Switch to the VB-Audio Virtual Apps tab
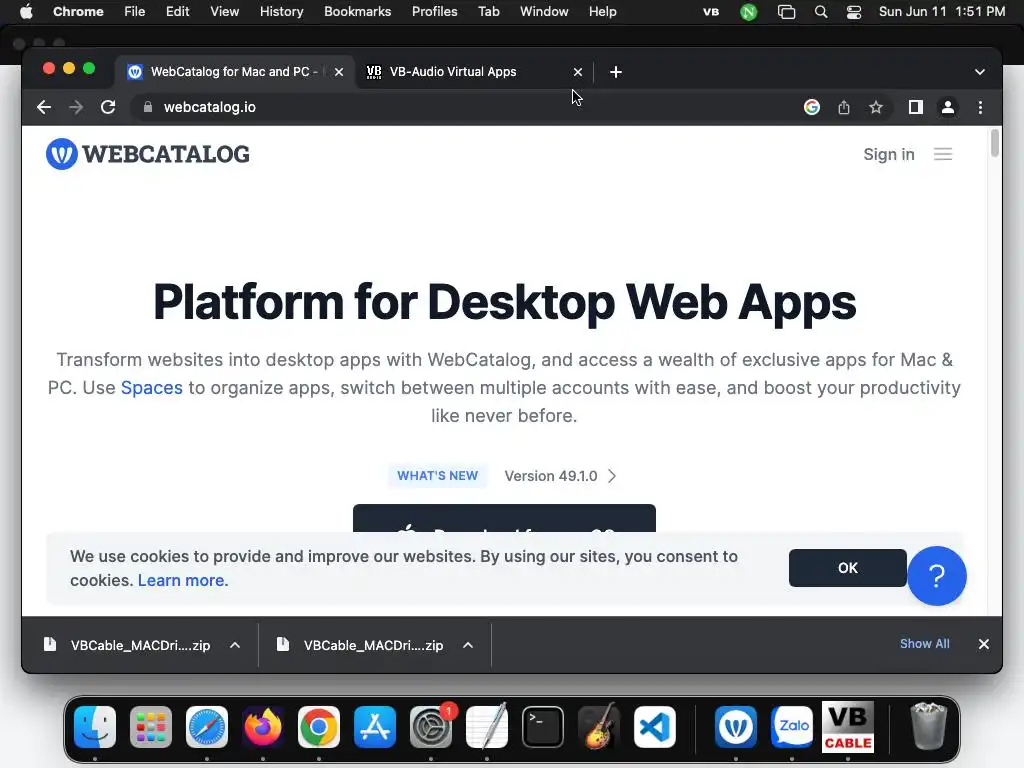This screenshot has height=768, width=1024. 475,72
